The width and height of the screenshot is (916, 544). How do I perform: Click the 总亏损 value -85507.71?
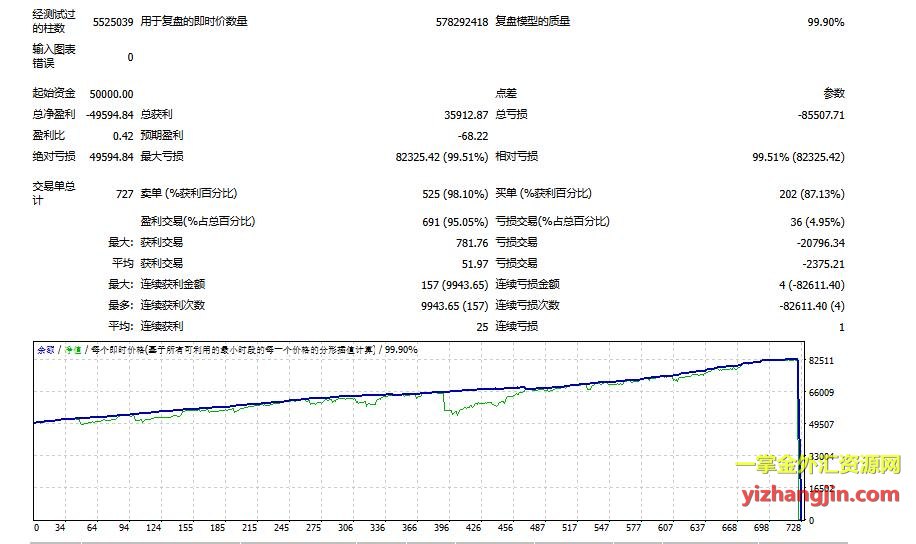(x=821, y=115)
